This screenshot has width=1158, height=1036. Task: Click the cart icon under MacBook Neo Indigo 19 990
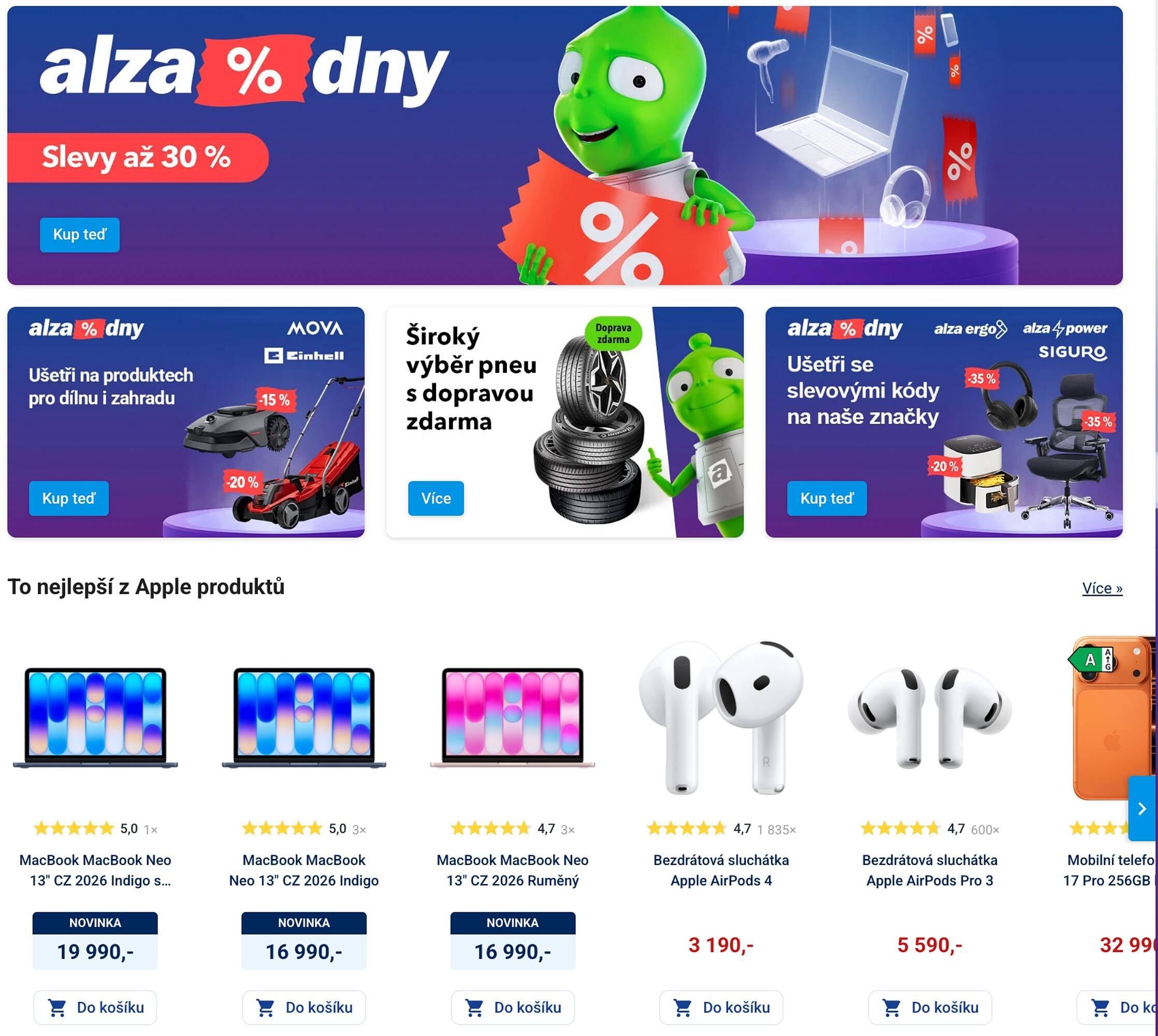[57, 1008]
